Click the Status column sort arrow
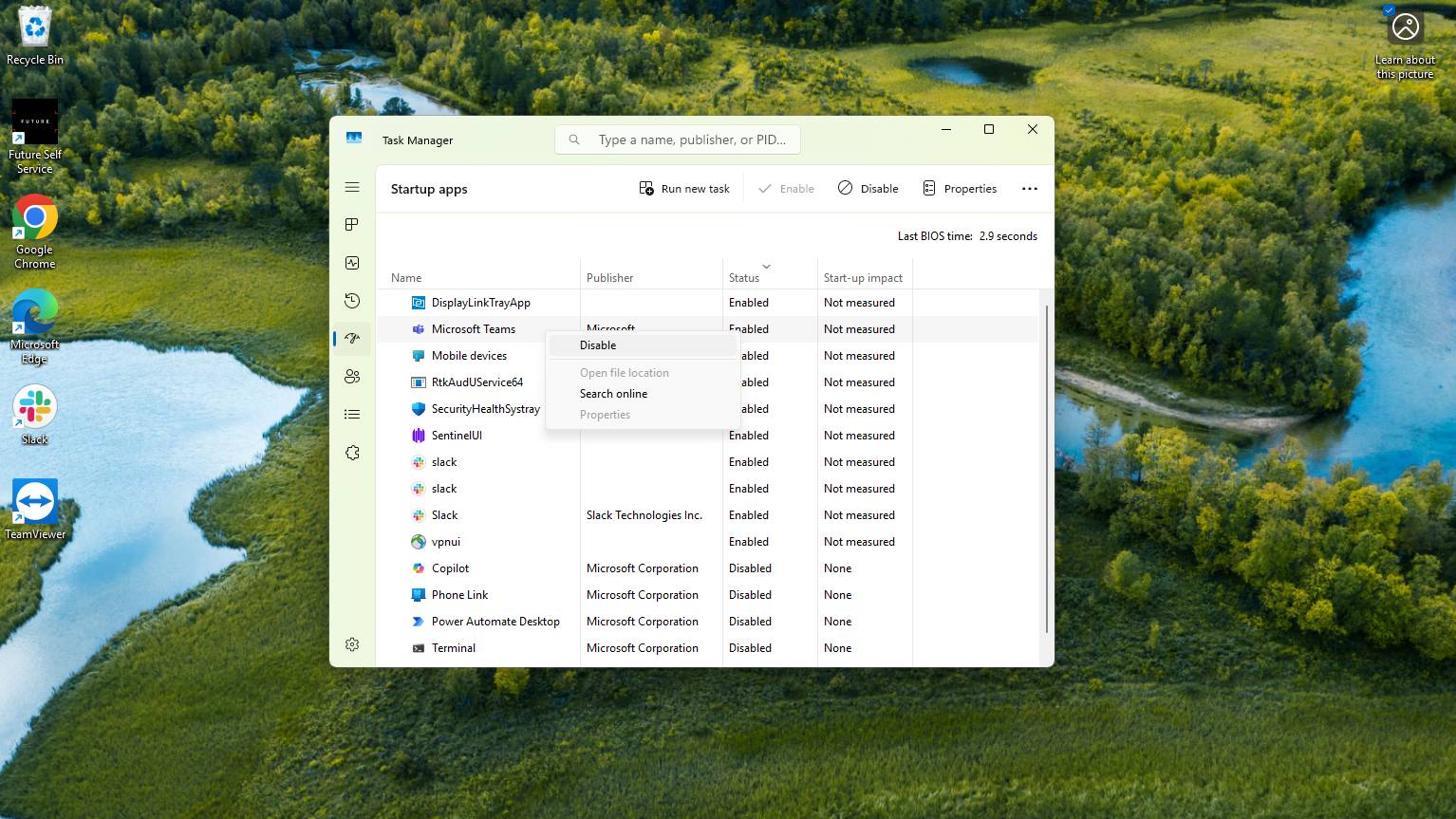The height and width of the screenshot is (819, 1456). [766, 267]
